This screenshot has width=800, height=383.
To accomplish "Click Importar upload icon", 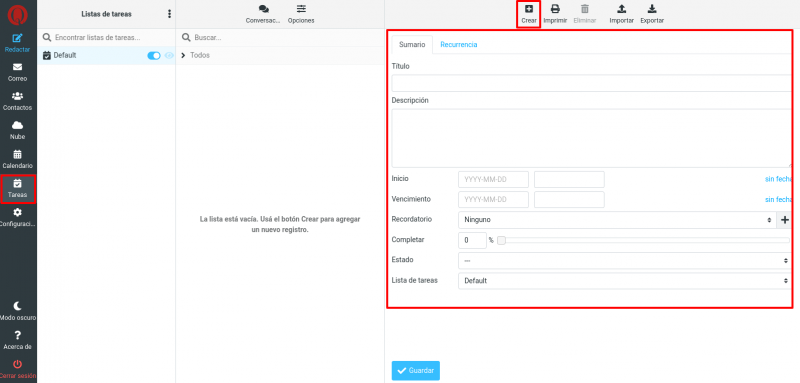I will [x=621, y=9].
